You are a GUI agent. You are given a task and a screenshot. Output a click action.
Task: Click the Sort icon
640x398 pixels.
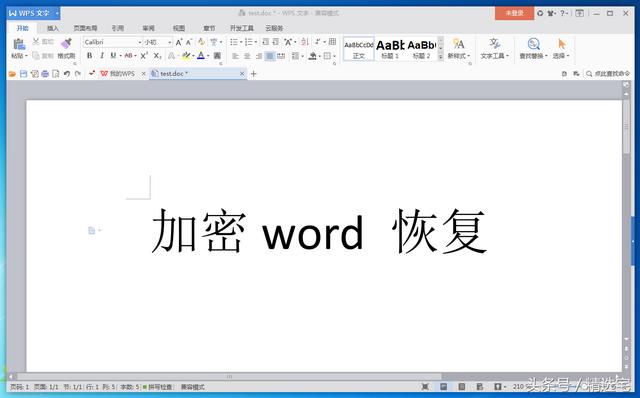304,42
